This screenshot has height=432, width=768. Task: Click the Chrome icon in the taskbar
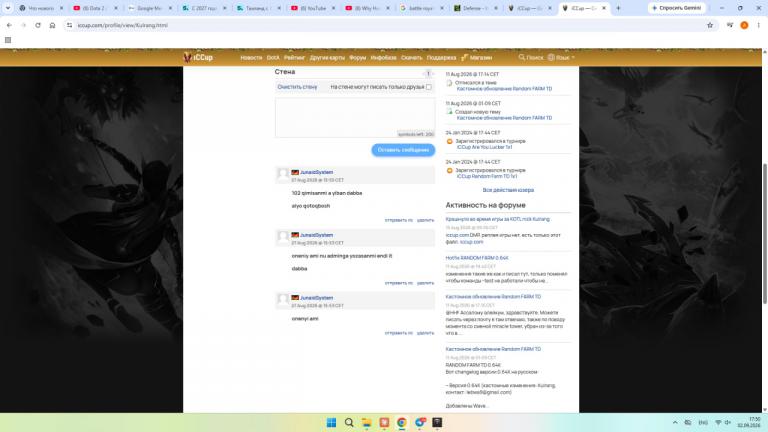pos(402,422)
